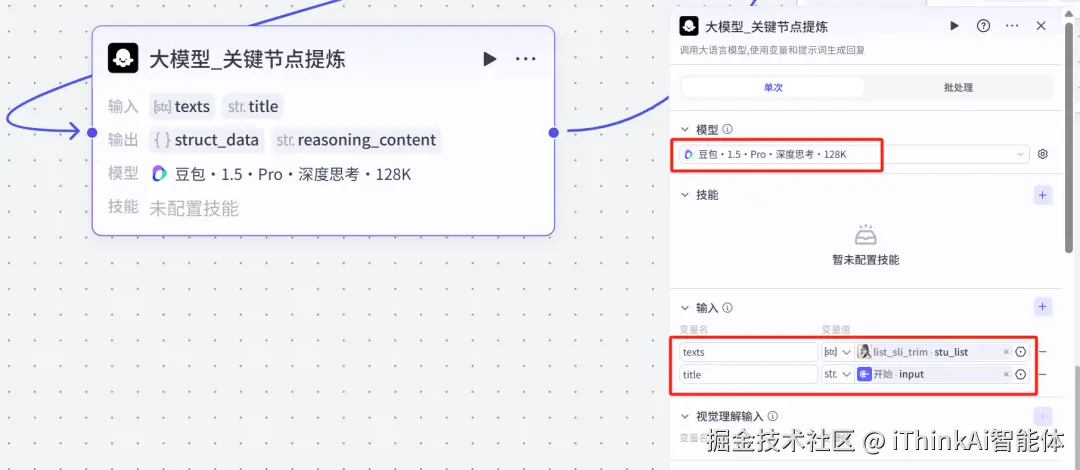Clear the 开始 input reference value
This screenshot has width=1080, height=470.
(x=1006, y=374)
